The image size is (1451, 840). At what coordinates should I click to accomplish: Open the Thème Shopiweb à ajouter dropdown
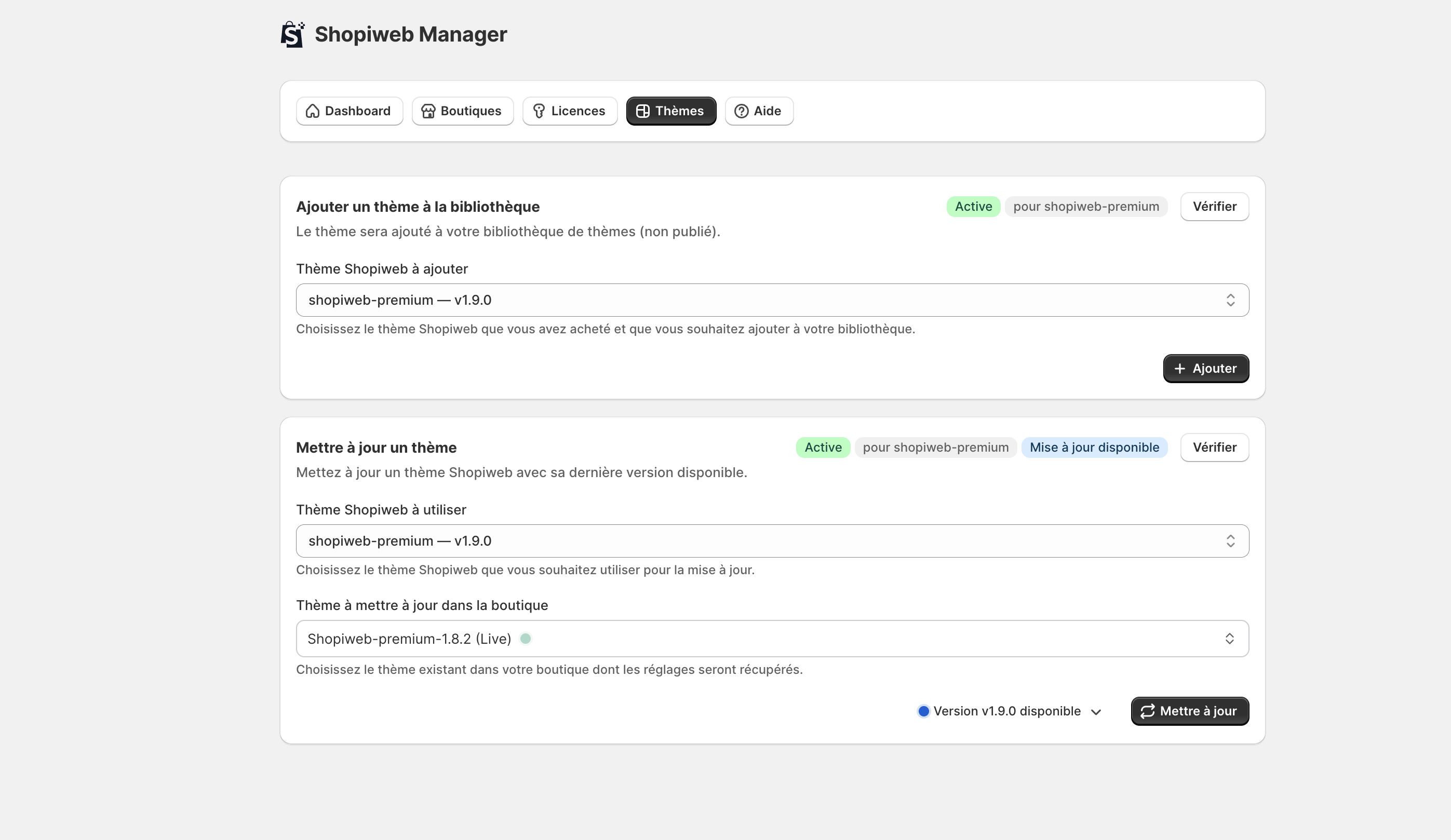(x=772, y=300)
